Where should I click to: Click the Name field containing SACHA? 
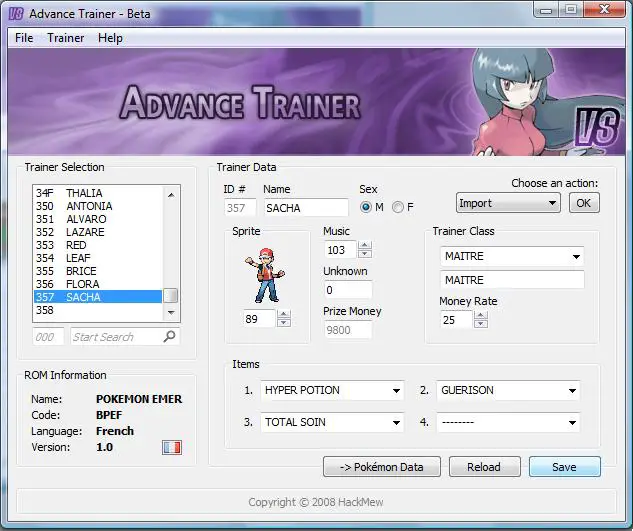(306, 208)
